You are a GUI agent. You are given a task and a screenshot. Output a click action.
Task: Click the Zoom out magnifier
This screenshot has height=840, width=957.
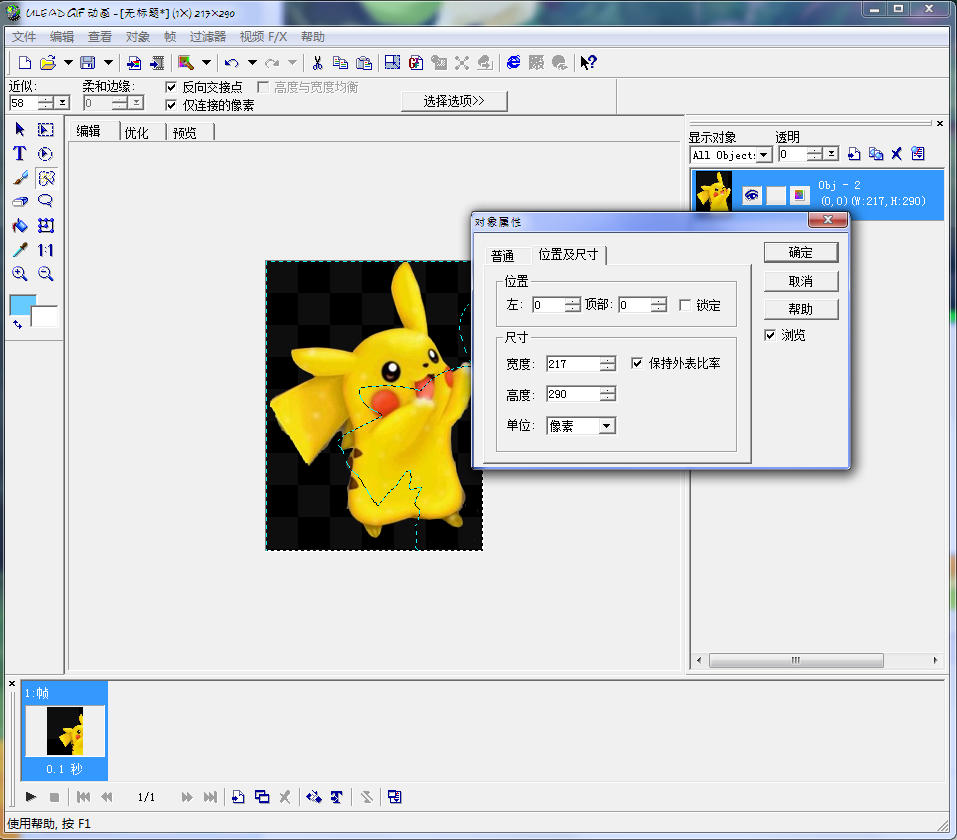click(x=46, y=273)
